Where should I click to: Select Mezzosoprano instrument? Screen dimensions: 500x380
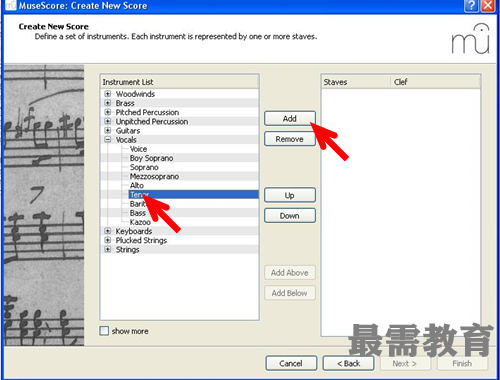click(154, 176)
